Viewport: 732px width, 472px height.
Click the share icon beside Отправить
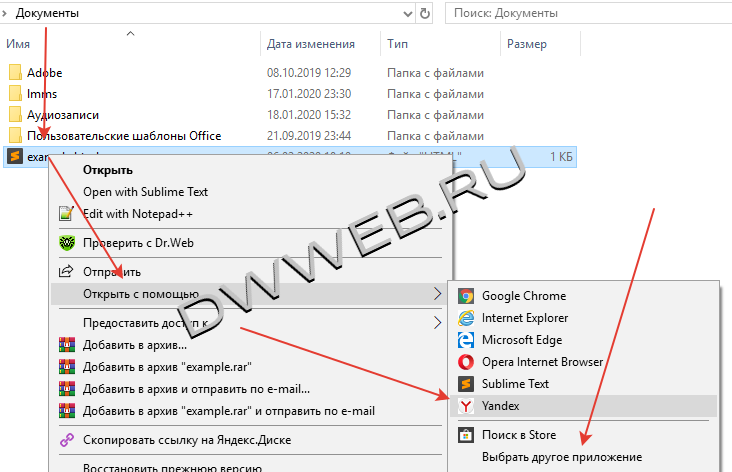point(66,271)
